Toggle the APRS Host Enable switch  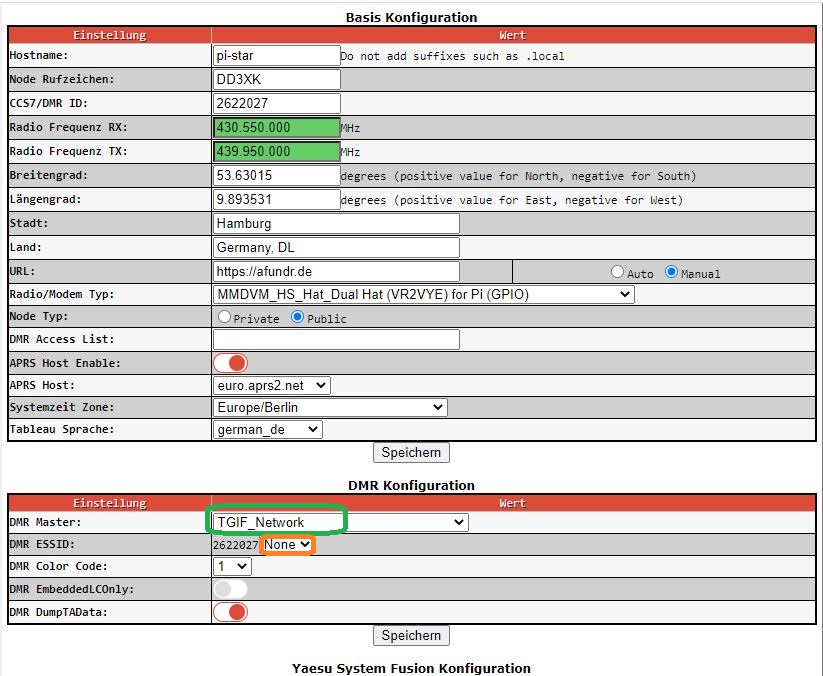point(230,363)
